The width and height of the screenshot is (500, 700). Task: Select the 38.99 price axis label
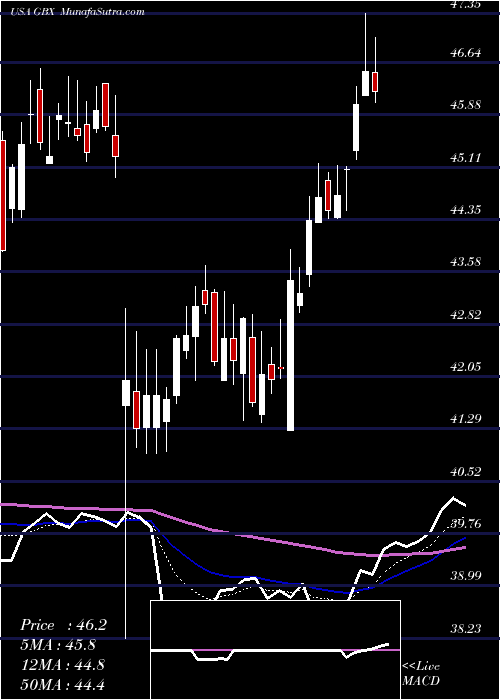(465, 576)
